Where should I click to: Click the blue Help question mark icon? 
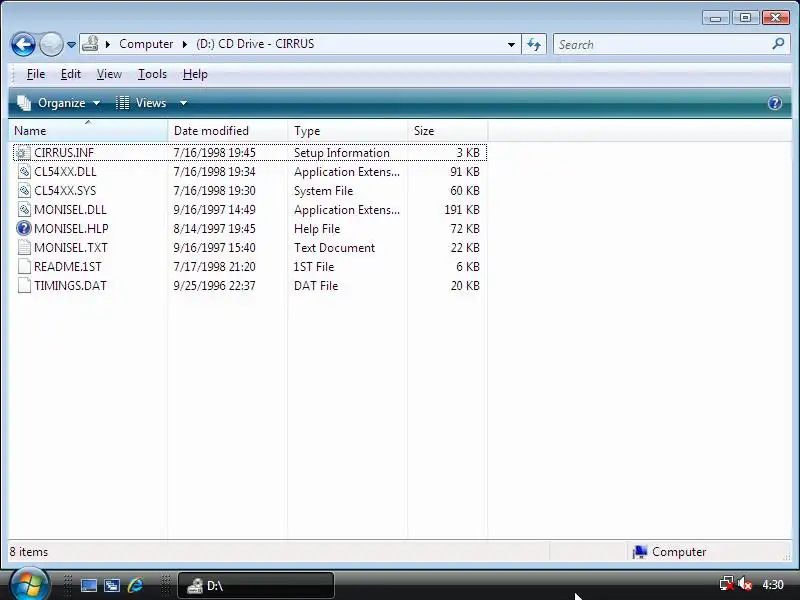[774, 103]
